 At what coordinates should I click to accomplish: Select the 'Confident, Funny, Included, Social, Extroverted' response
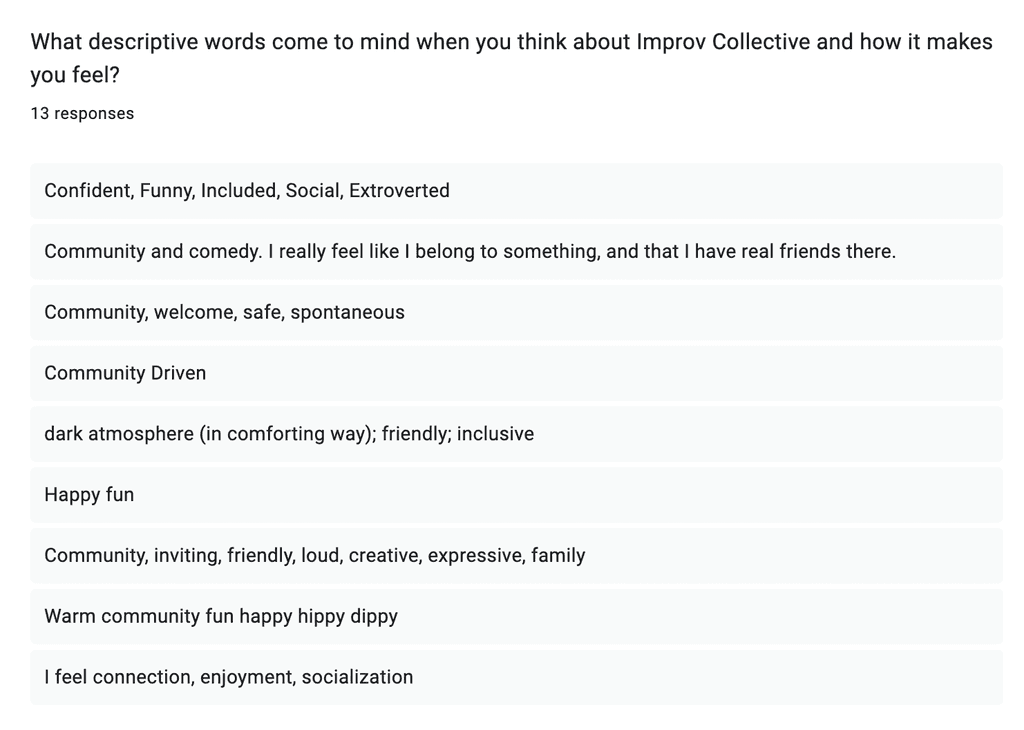tap(517, 191)
